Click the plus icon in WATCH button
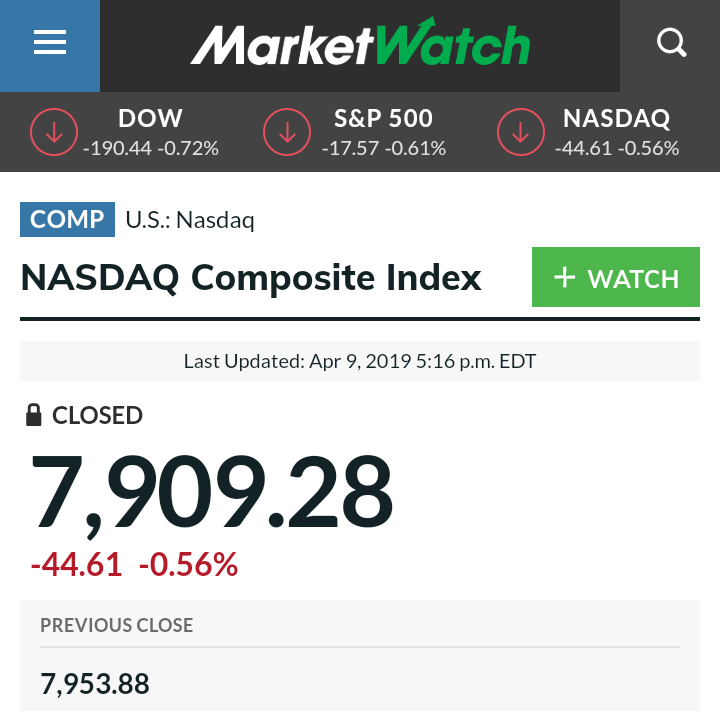The height and width of the screenshot is (711, 720). 564,277
